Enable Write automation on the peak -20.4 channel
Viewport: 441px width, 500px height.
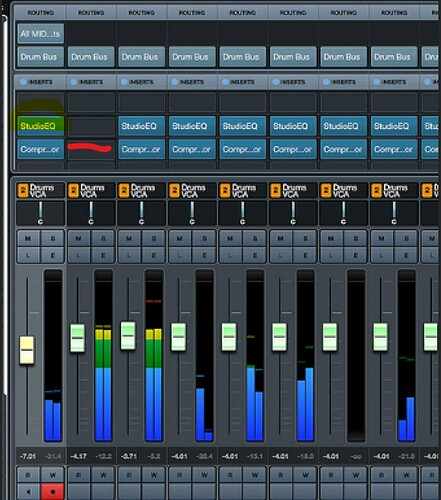(204, 475)
